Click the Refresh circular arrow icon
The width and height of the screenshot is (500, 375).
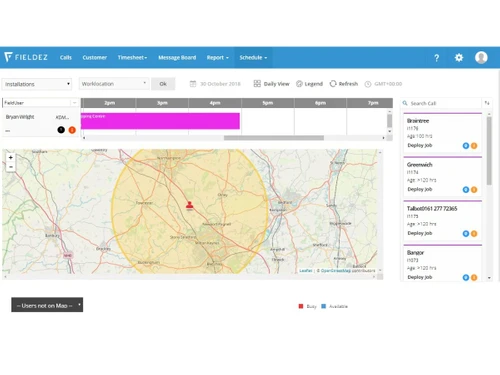[x=333, y=84]
